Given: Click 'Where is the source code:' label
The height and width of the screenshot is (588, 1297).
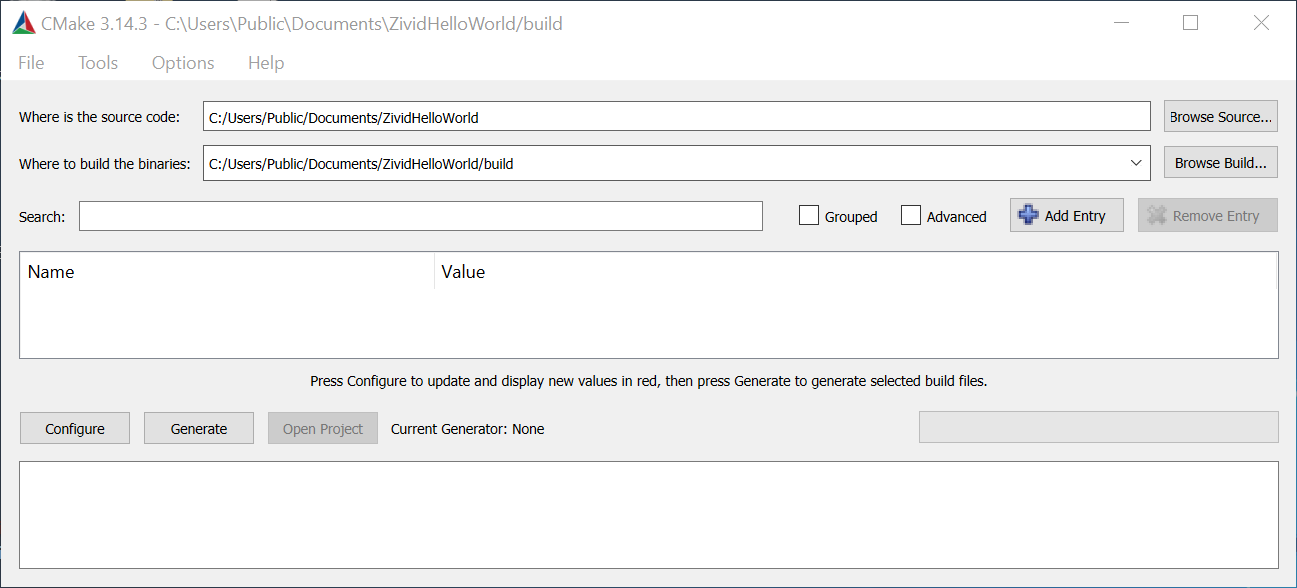Looking at the screenshot, I should point(100,117).
